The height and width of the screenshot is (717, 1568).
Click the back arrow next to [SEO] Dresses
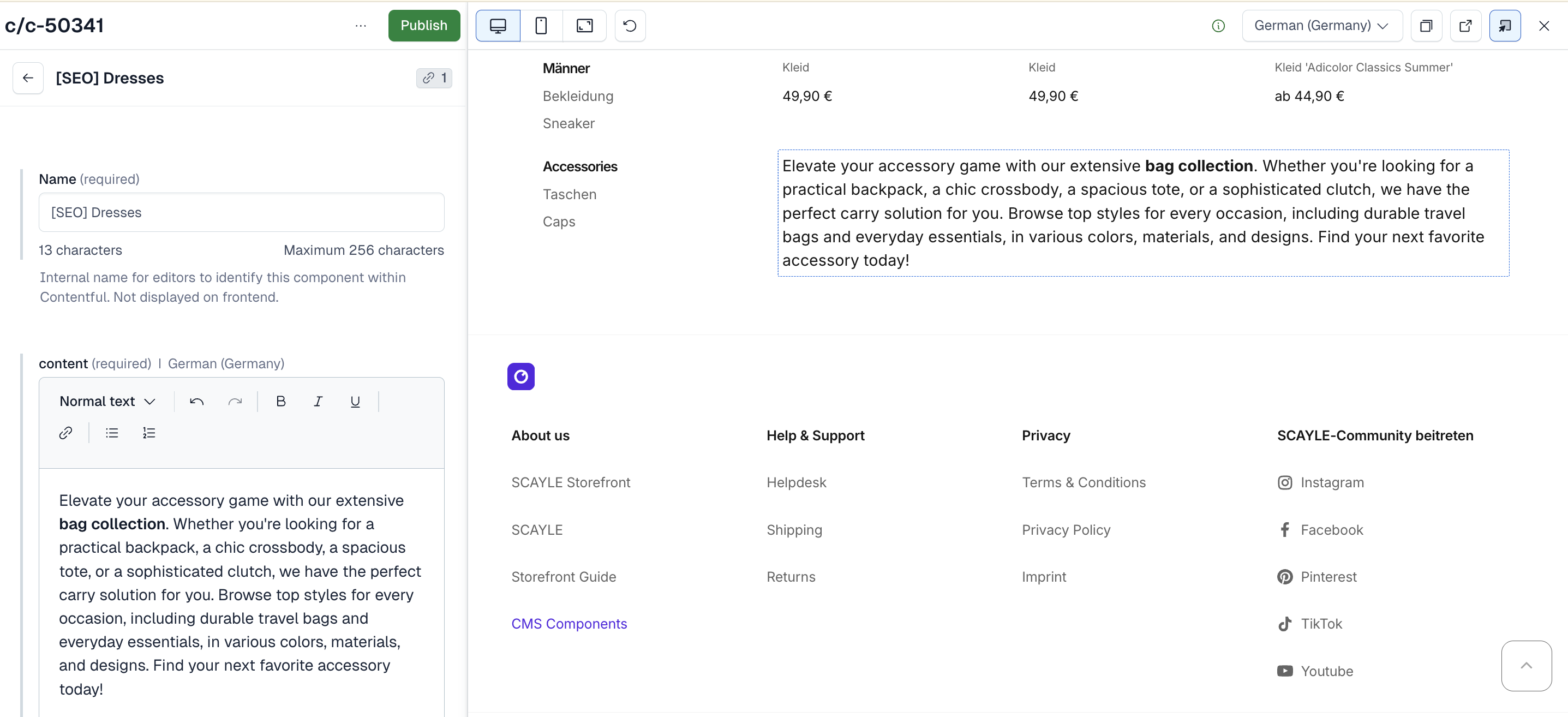(x=28, y=78)
